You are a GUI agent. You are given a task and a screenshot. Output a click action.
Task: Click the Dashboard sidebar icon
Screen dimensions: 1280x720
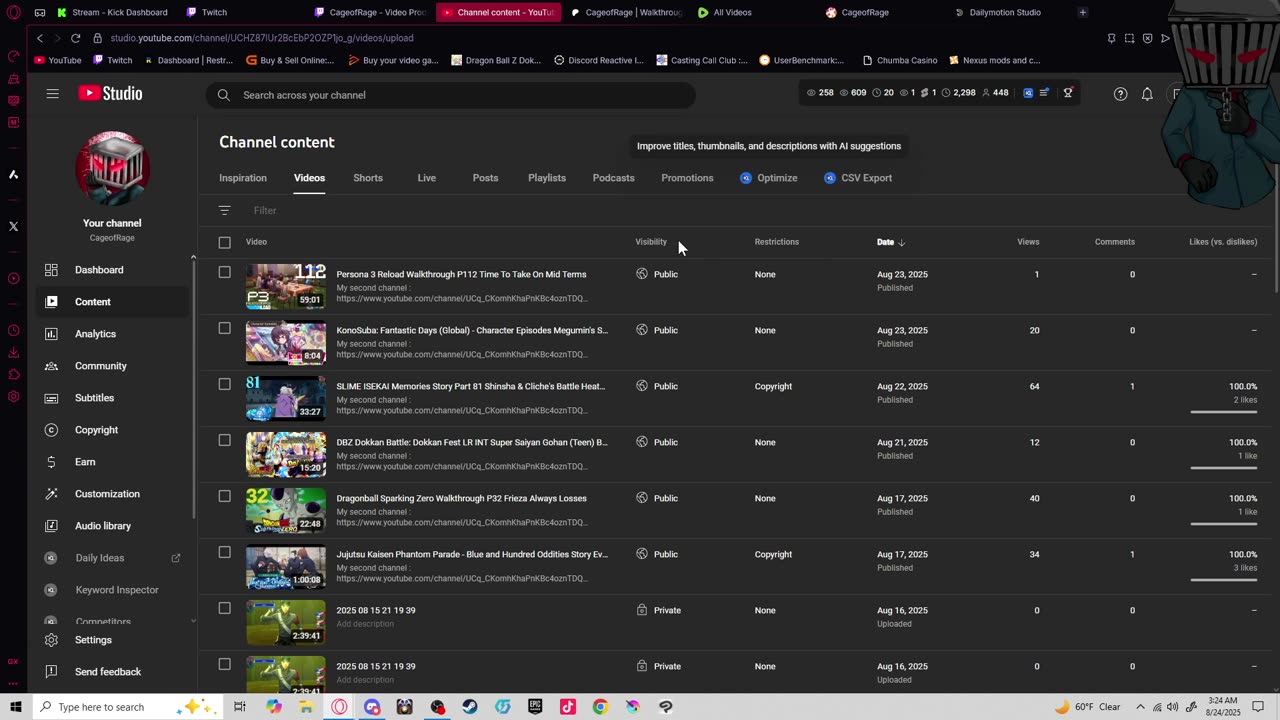click(x=51, y=270)
